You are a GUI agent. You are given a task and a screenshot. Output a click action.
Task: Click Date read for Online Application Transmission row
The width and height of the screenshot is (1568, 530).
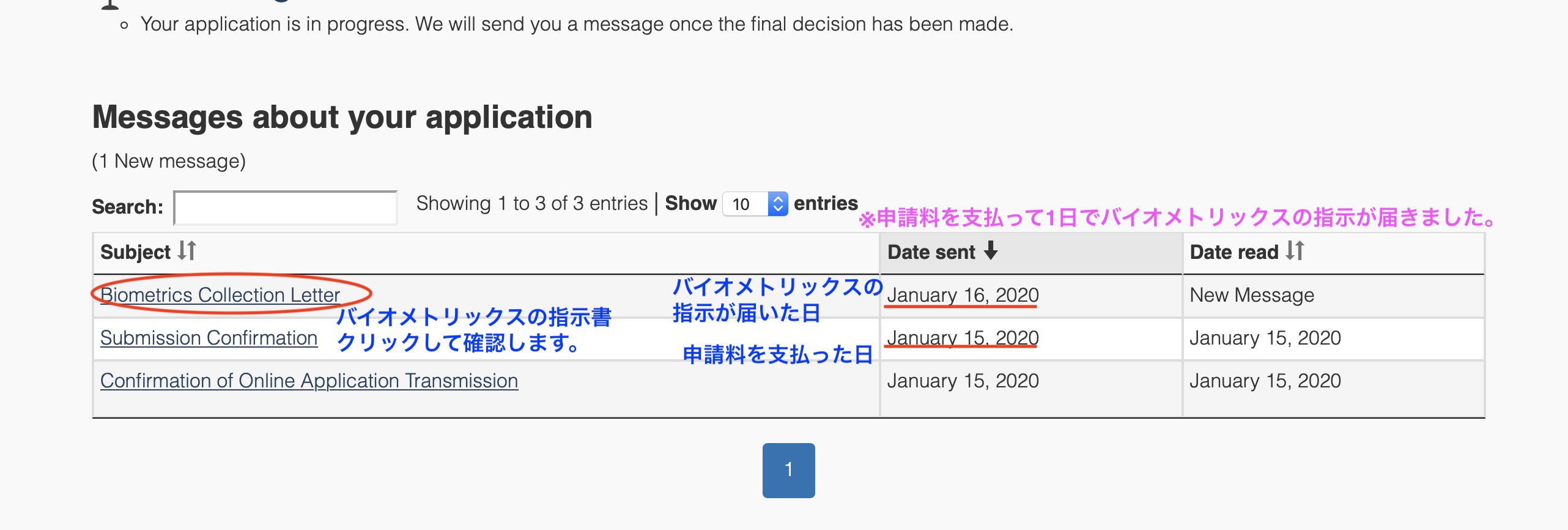(1265, 381)
